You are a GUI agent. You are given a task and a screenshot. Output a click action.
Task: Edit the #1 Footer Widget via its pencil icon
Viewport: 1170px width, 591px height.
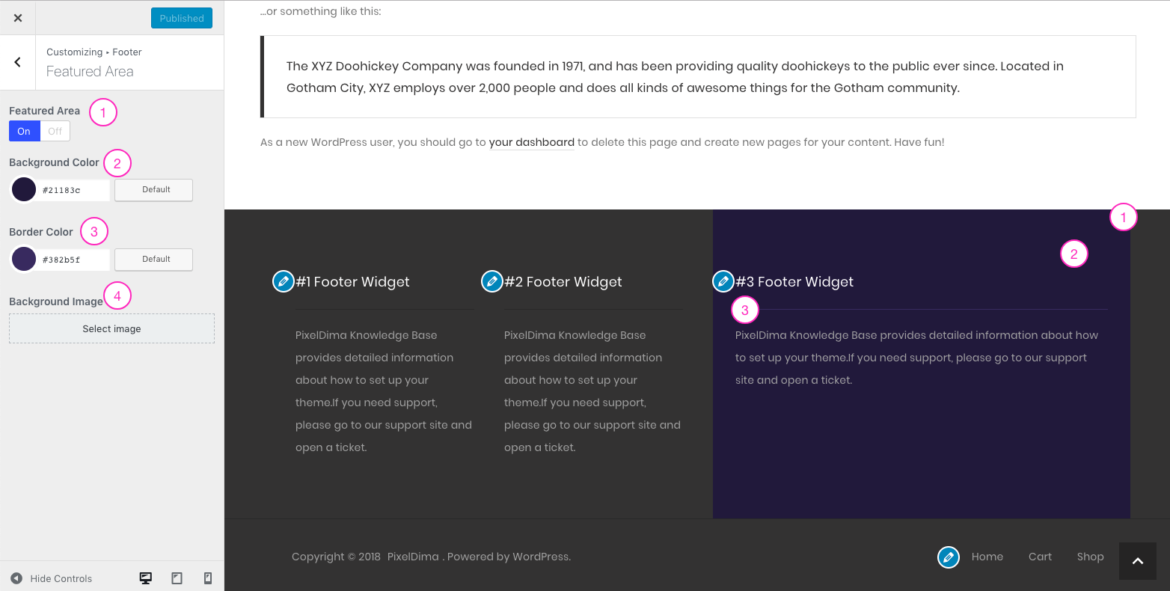coord(283,281)
